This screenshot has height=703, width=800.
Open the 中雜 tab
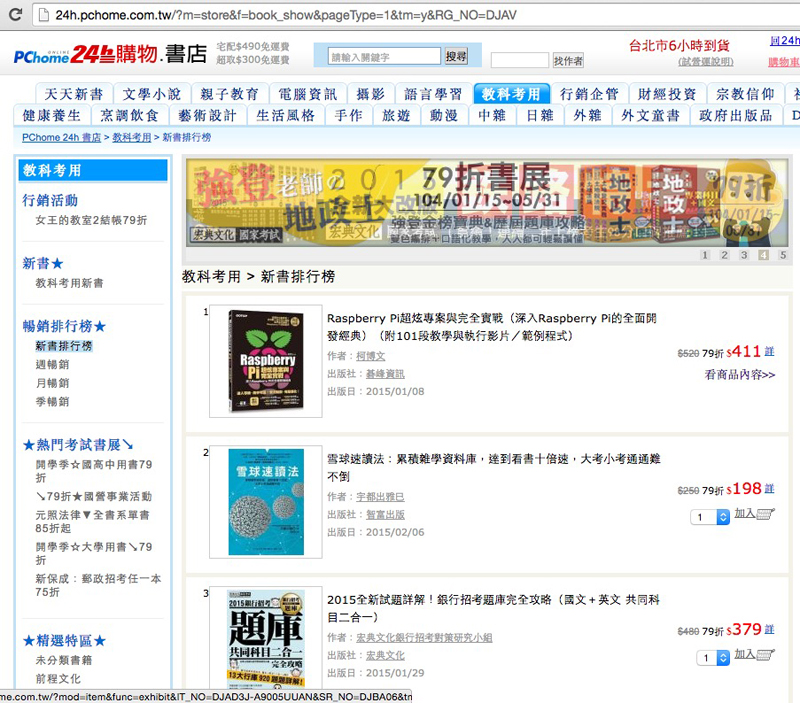pyautogui.click(x=492, y=115)
